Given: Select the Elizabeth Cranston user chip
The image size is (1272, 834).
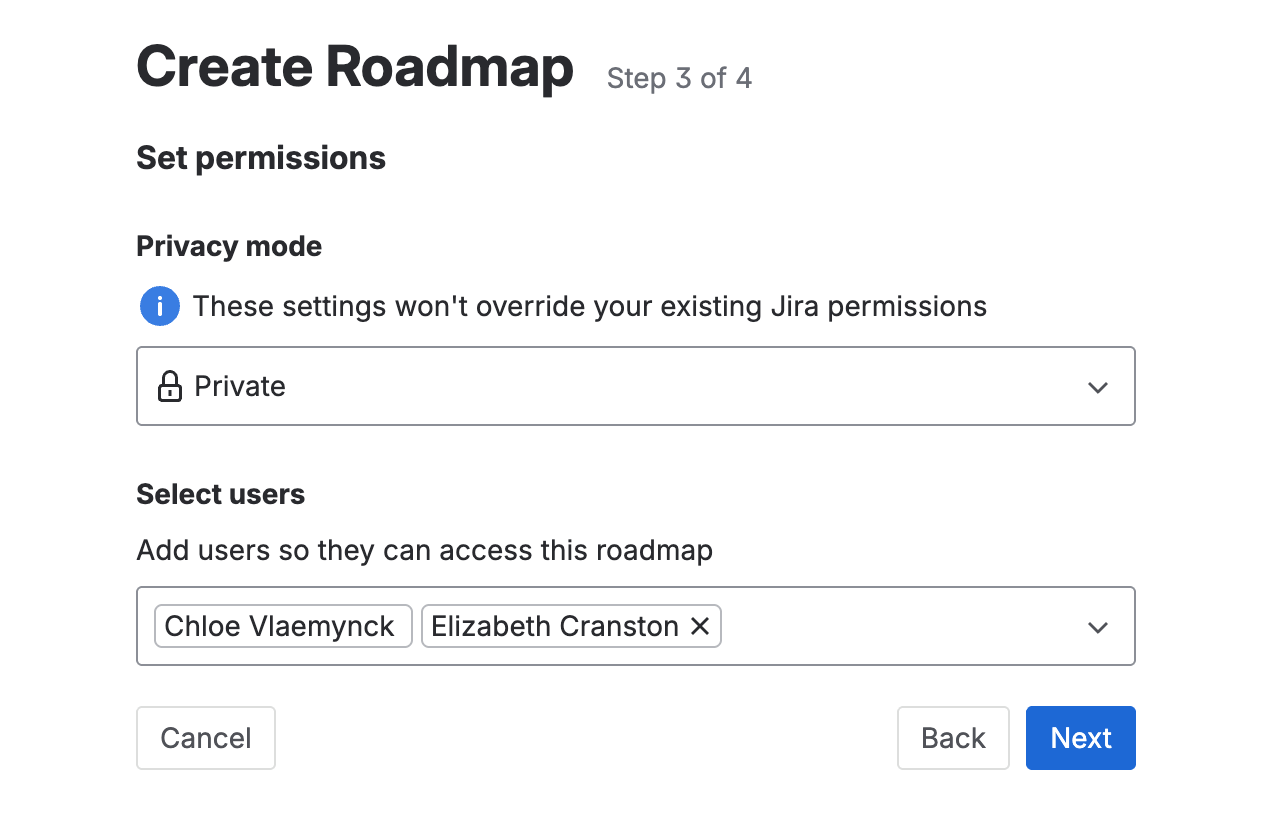Looking at the screenshot, I should 554,626.
